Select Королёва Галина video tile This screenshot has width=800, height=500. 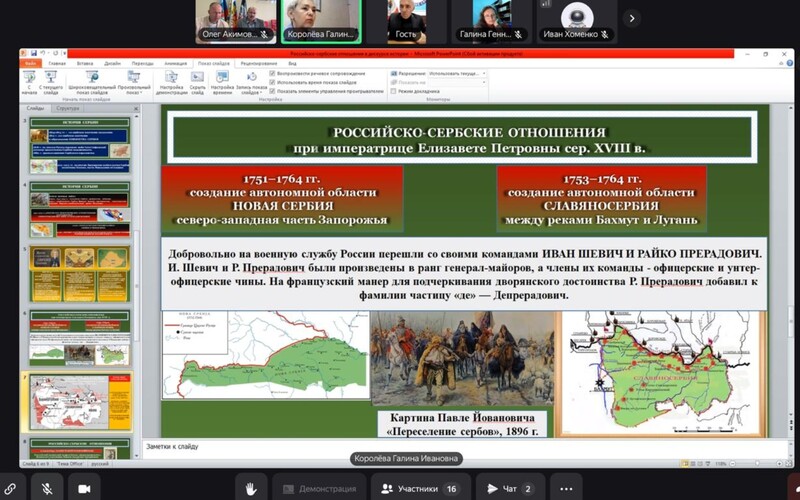click(321, 21)
